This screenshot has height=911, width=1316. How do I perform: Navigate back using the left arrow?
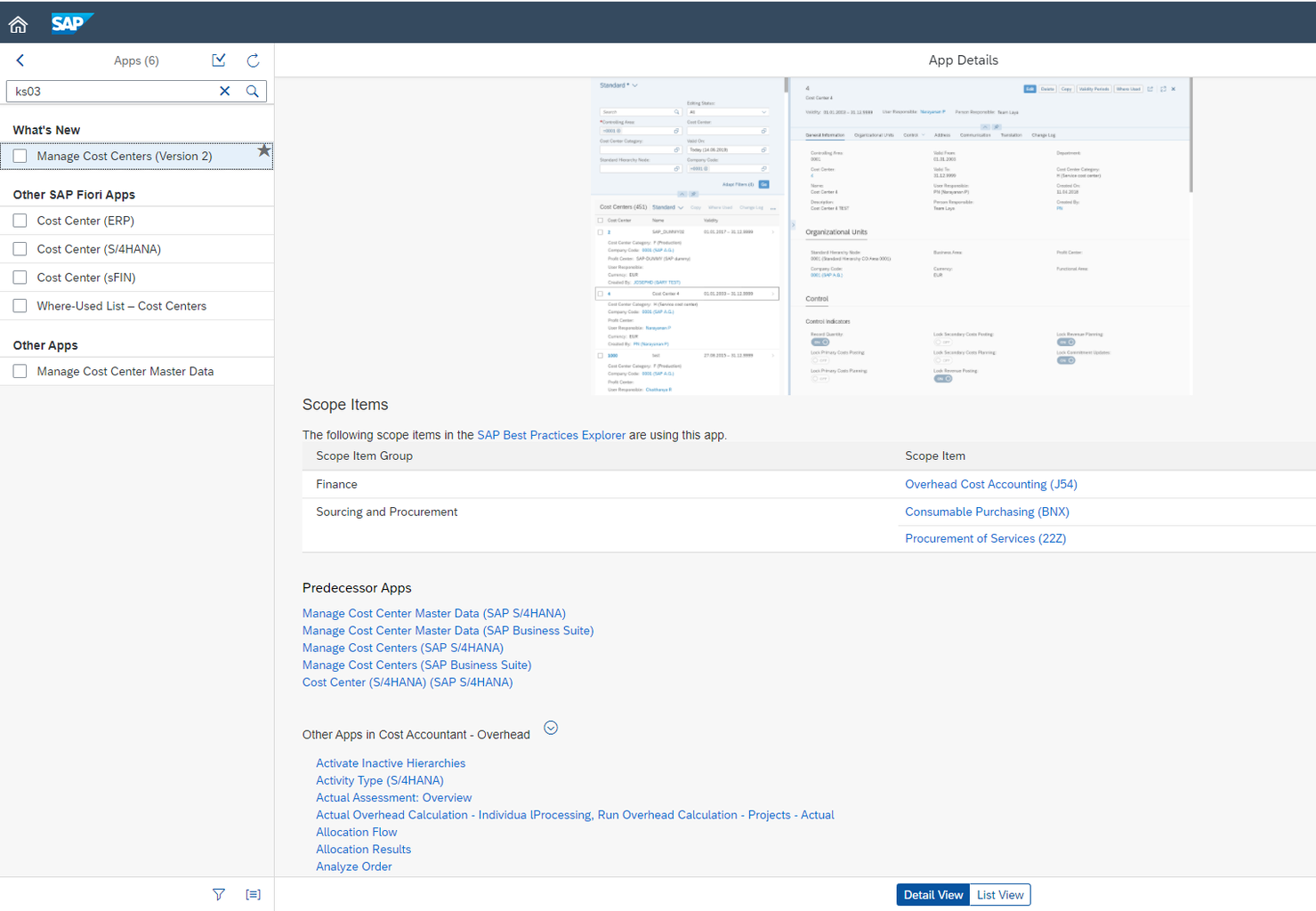coord(20,60)
